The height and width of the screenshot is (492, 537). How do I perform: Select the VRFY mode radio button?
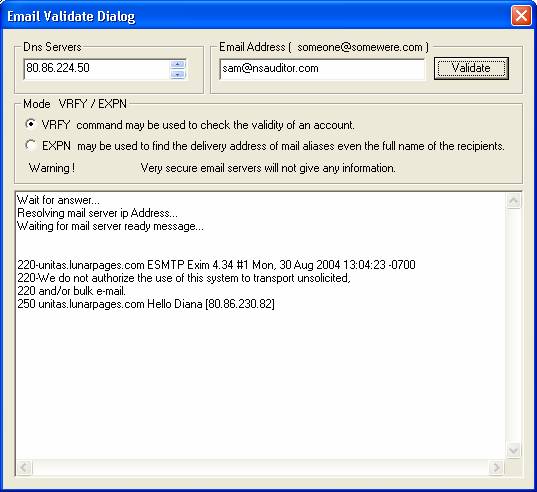[x=31, y=124]
